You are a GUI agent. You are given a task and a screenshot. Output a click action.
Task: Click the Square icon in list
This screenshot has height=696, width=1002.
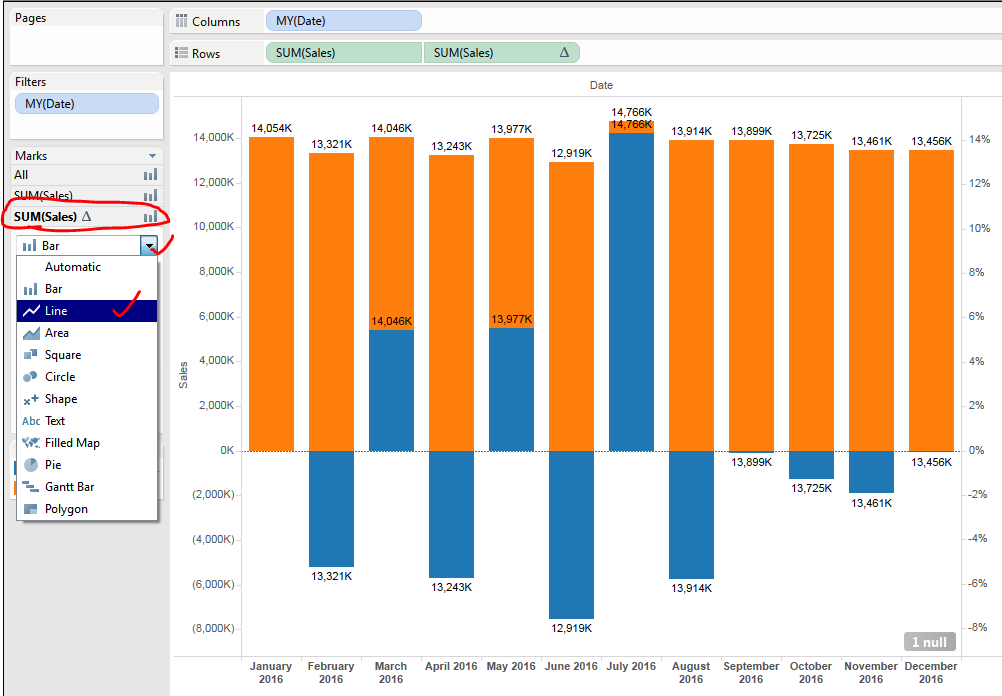(30, 355)
